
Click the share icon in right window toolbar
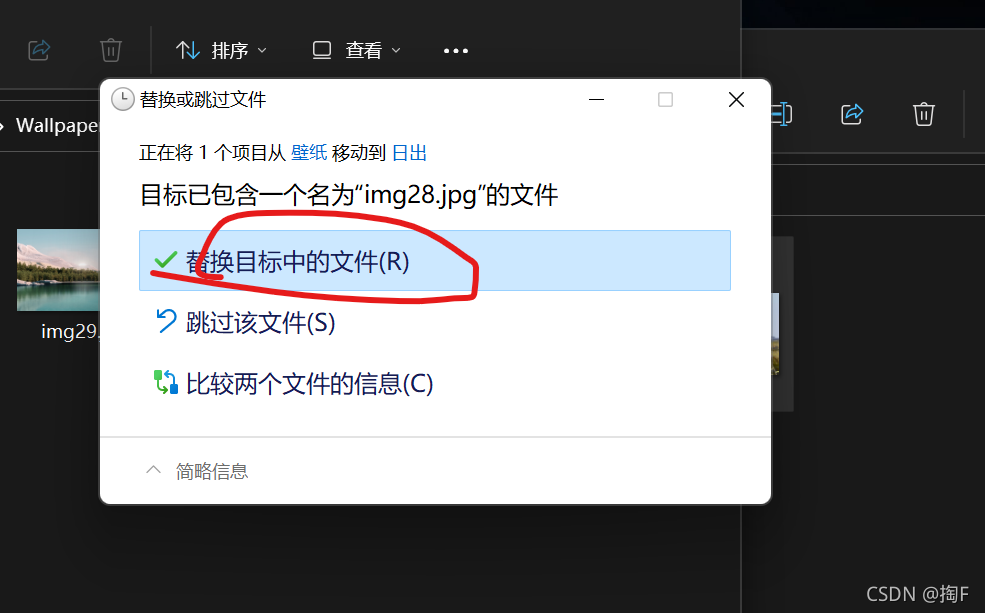pyautogui.click(x=852, y=114)
